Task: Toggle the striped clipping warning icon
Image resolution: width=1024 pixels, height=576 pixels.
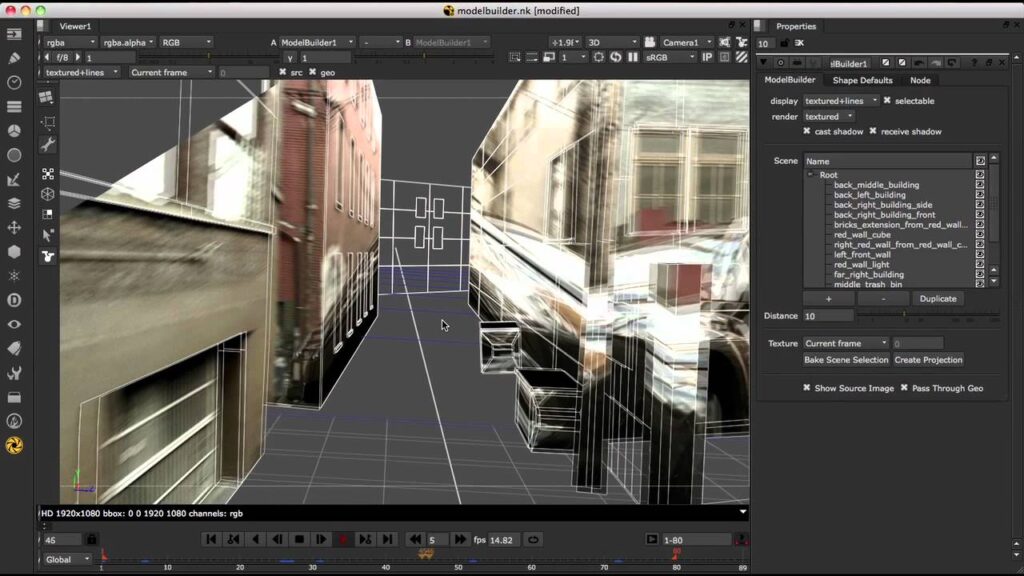Action: click(x=742, y=57)
